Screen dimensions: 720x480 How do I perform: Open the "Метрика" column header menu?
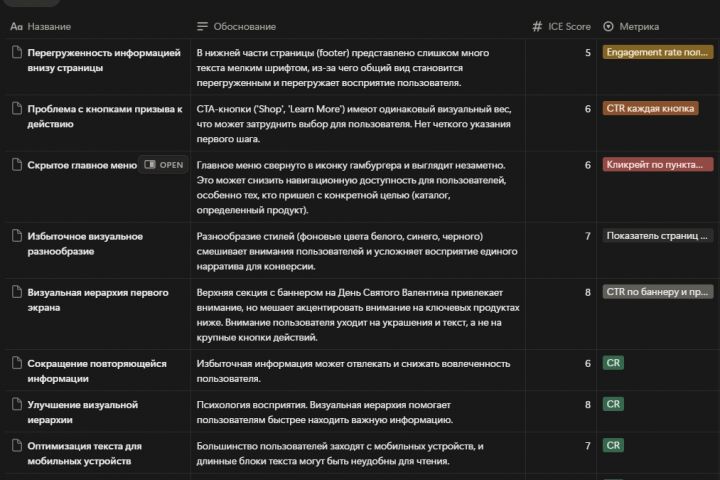(638, 26)
